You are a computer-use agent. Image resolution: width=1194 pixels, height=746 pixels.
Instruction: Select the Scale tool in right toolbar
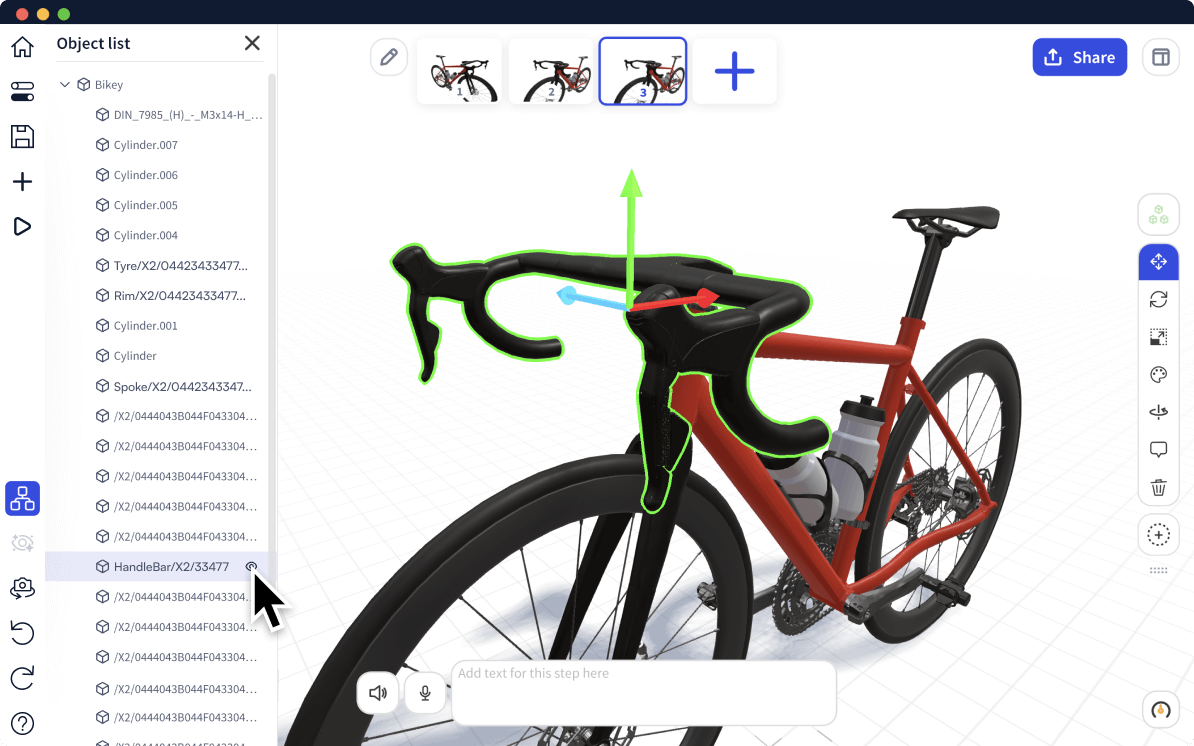click(x=1158, y=337)
